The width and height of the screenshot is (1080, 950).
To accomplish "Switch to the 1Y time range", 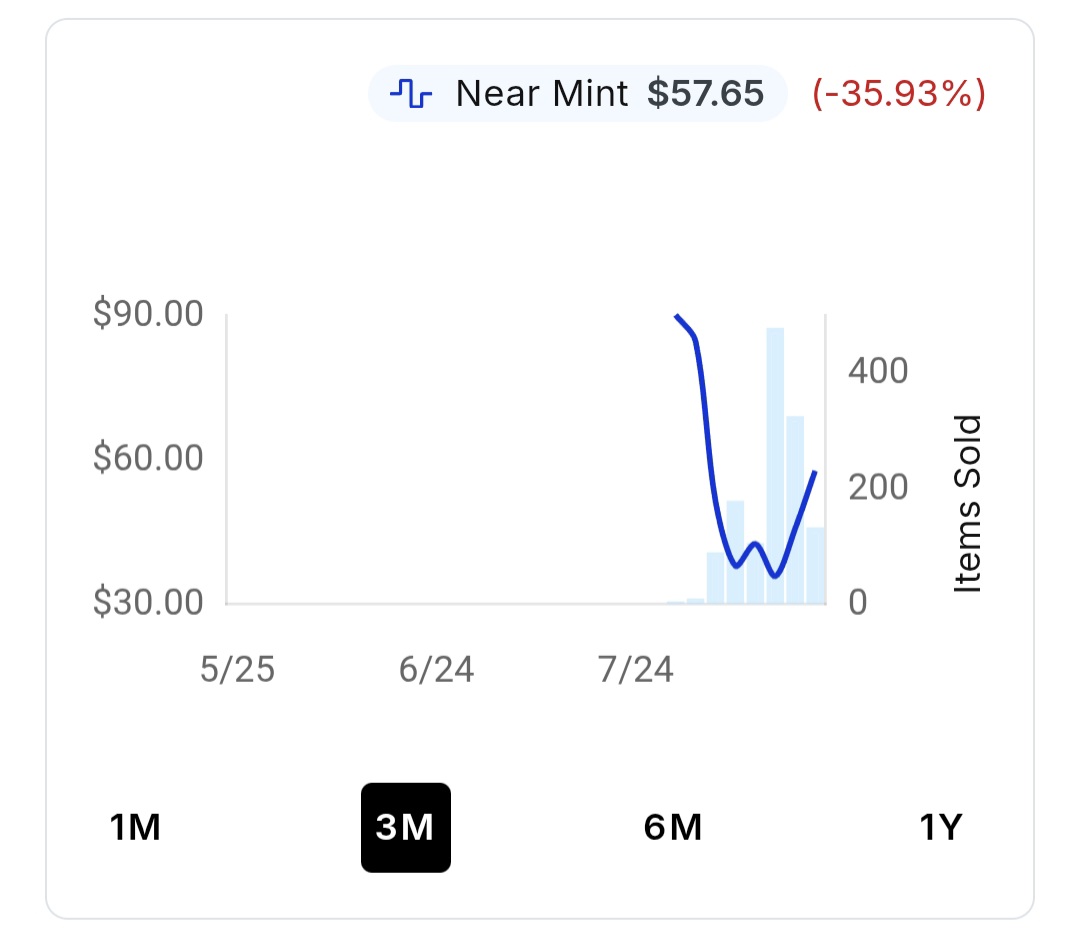I will [941, 827].
